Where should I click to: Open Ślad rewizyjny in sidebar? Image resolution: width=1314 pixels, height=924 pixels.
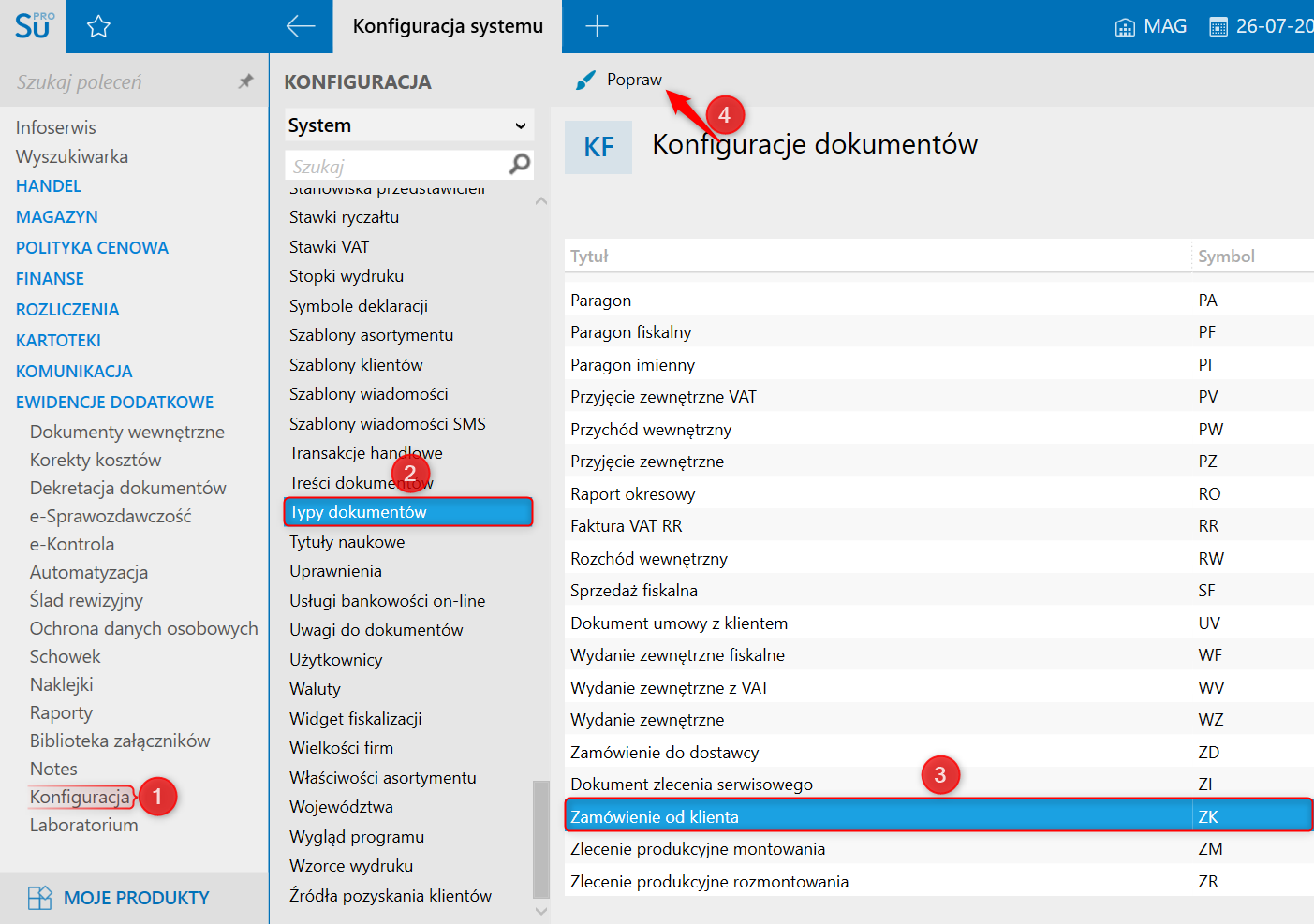(86, 600)
